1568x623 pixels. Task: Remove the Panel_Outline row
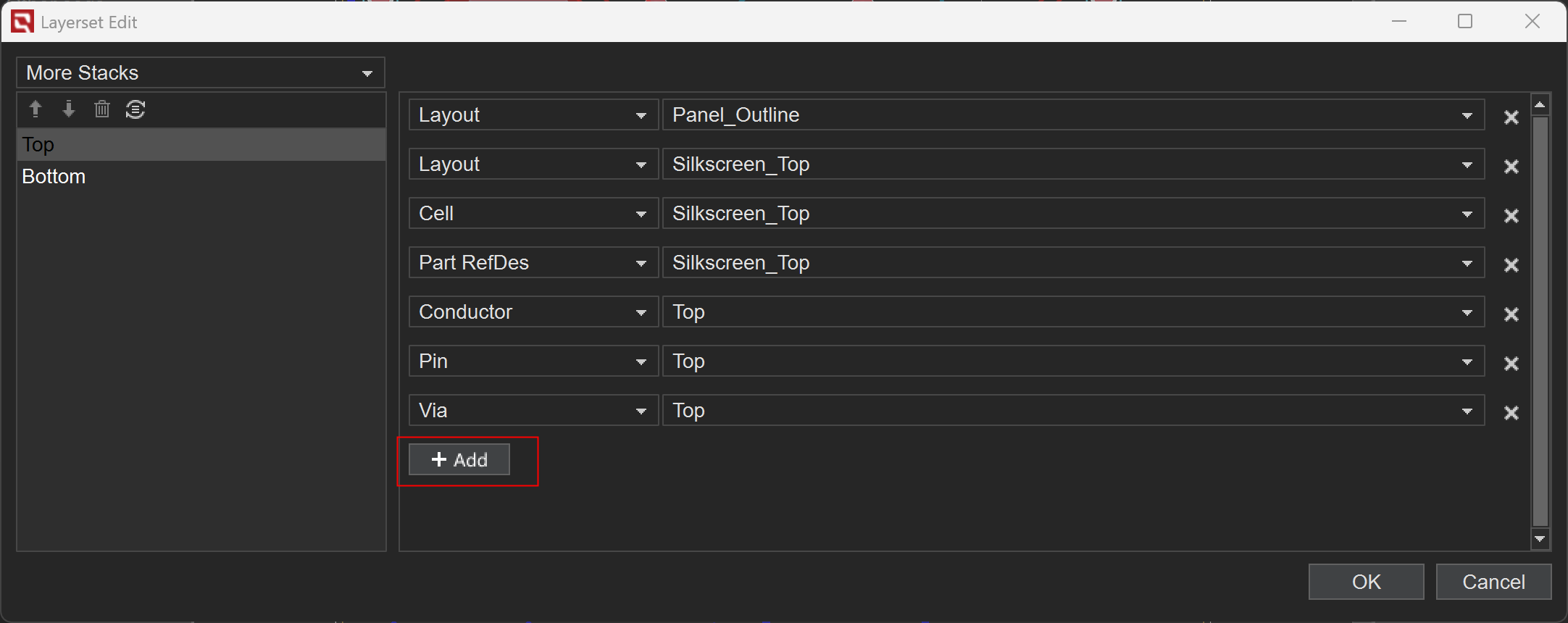(1511, 117)
